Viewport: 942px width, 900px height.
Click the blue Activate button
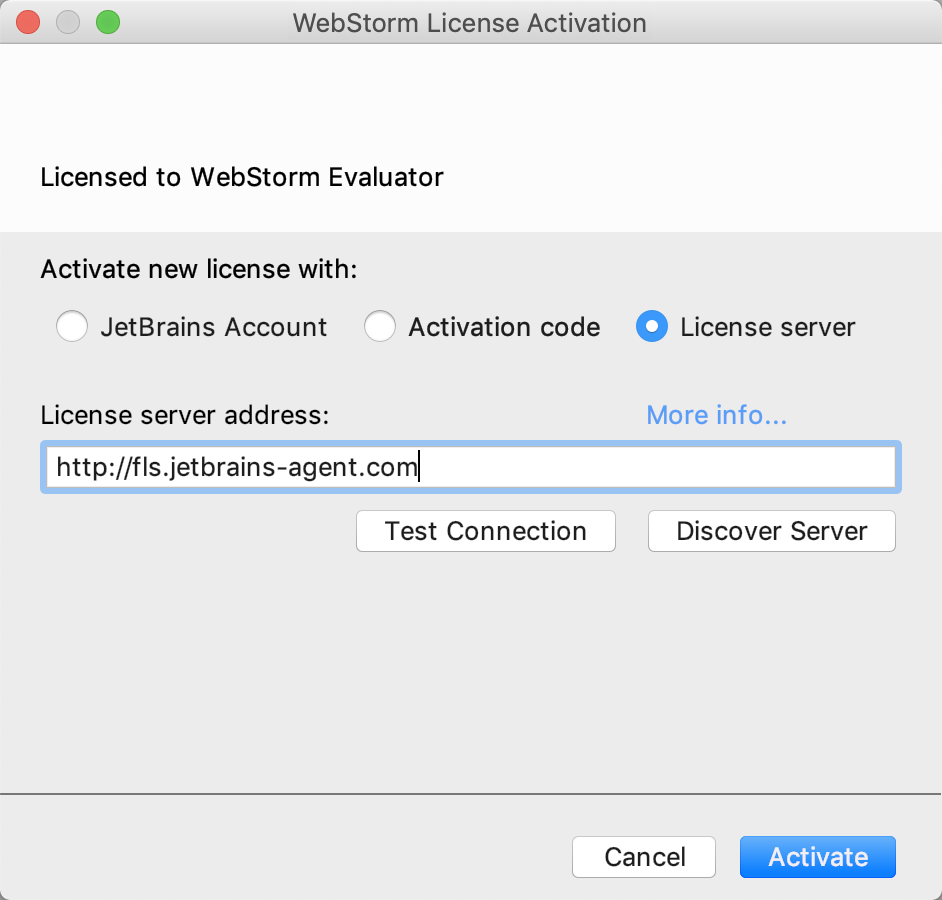click(818, 857)
